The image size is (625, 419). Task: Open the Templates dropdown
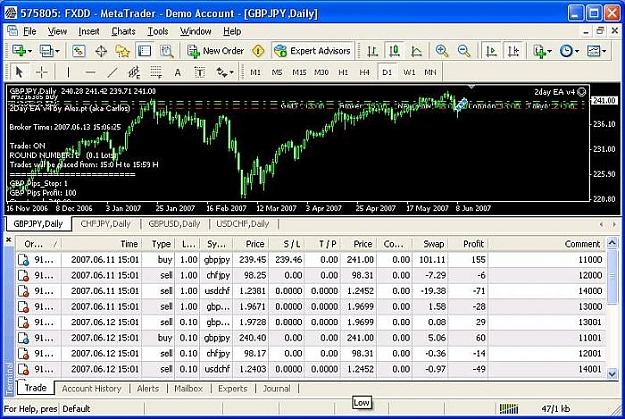596,51
